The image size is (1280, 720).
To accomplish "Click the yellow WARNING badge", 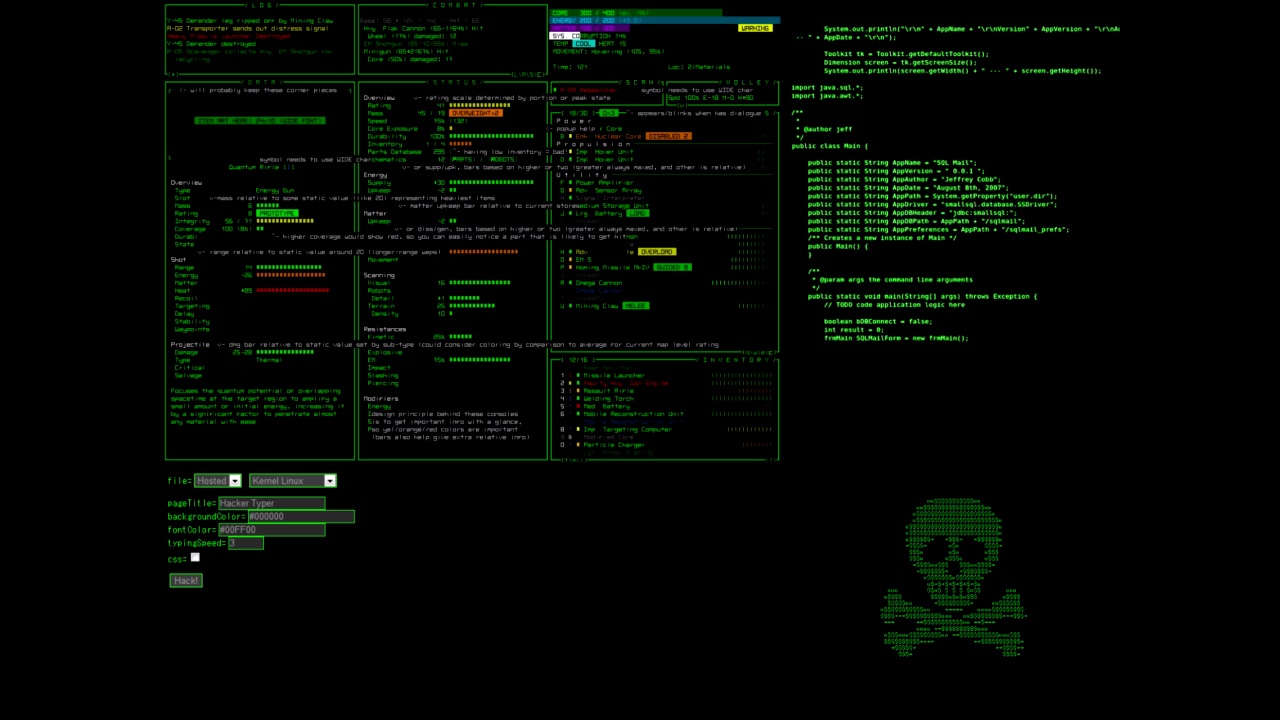I will (755, 28).
